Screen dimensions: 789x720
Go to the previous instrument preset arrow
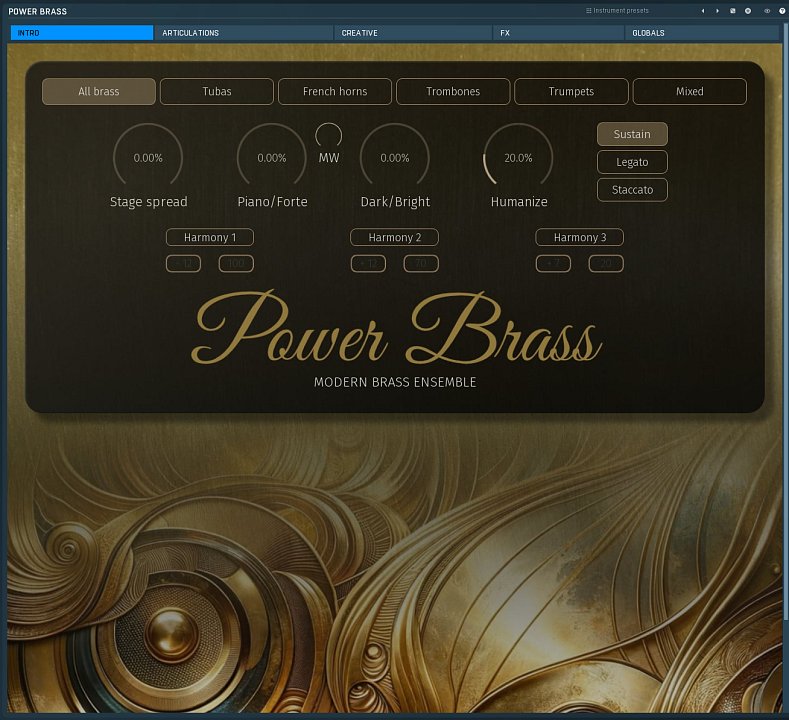pyautogui.click(x=702, y=11)
